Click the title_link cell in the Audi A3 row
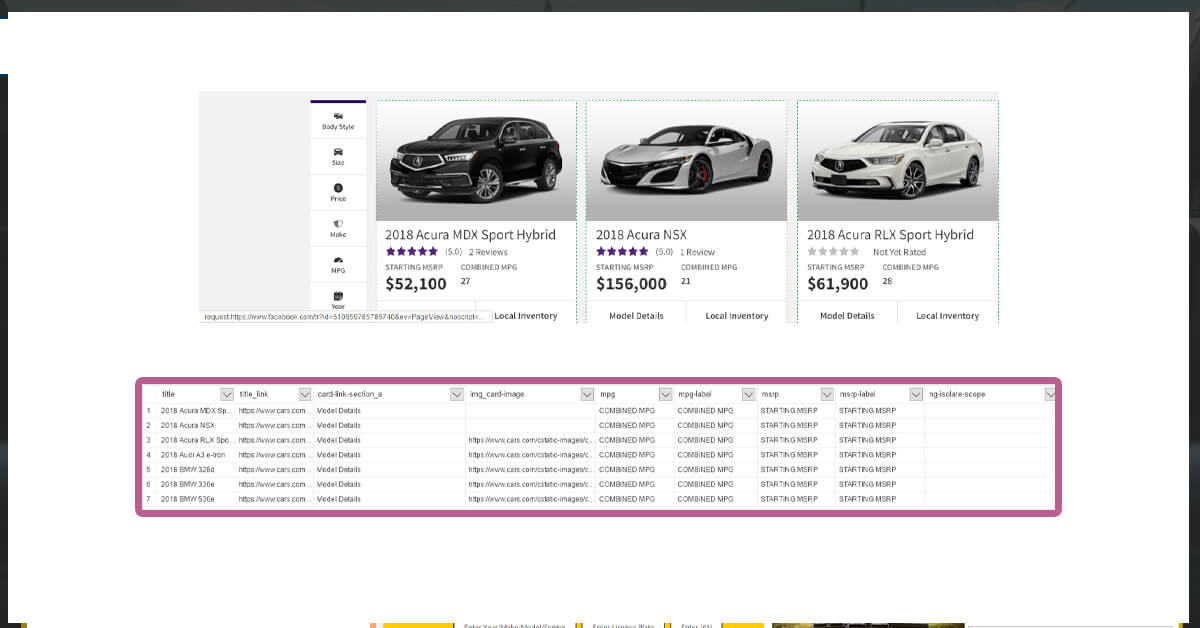Viewport: 1200px width, 628px height. 274,455
